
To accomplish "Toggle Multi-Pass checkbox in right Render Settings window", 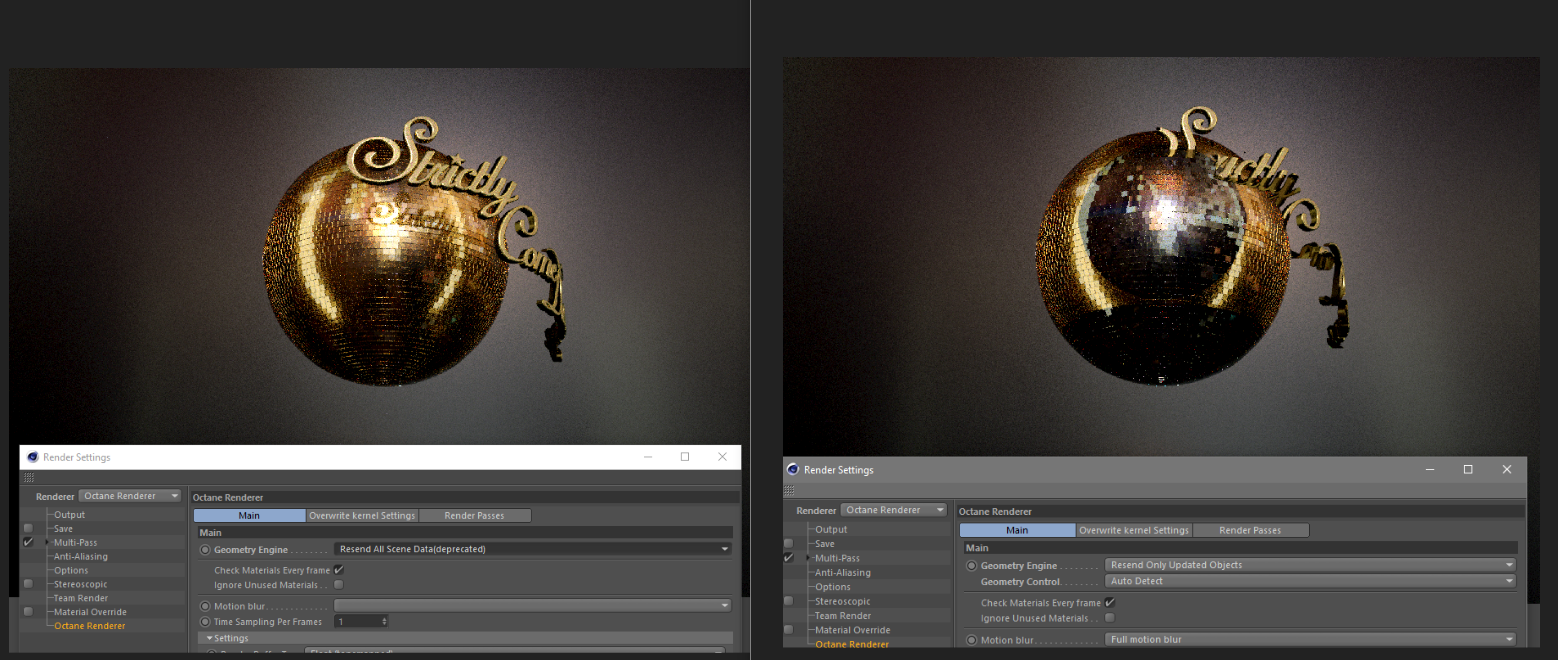I will click(788, 558).
